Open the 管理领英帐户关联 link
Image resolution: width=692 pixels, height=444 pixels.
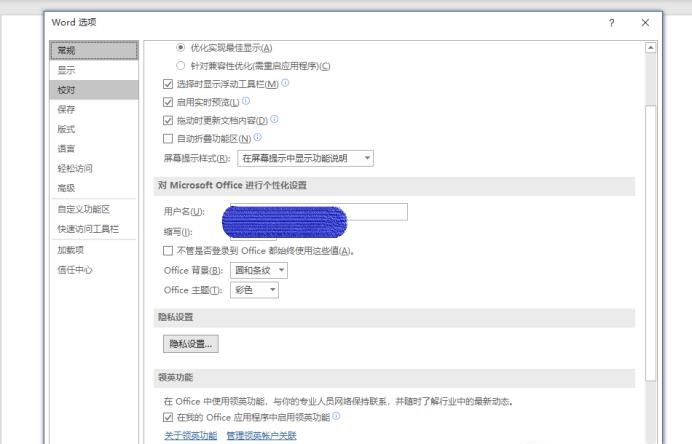click(x=261, y=436)
